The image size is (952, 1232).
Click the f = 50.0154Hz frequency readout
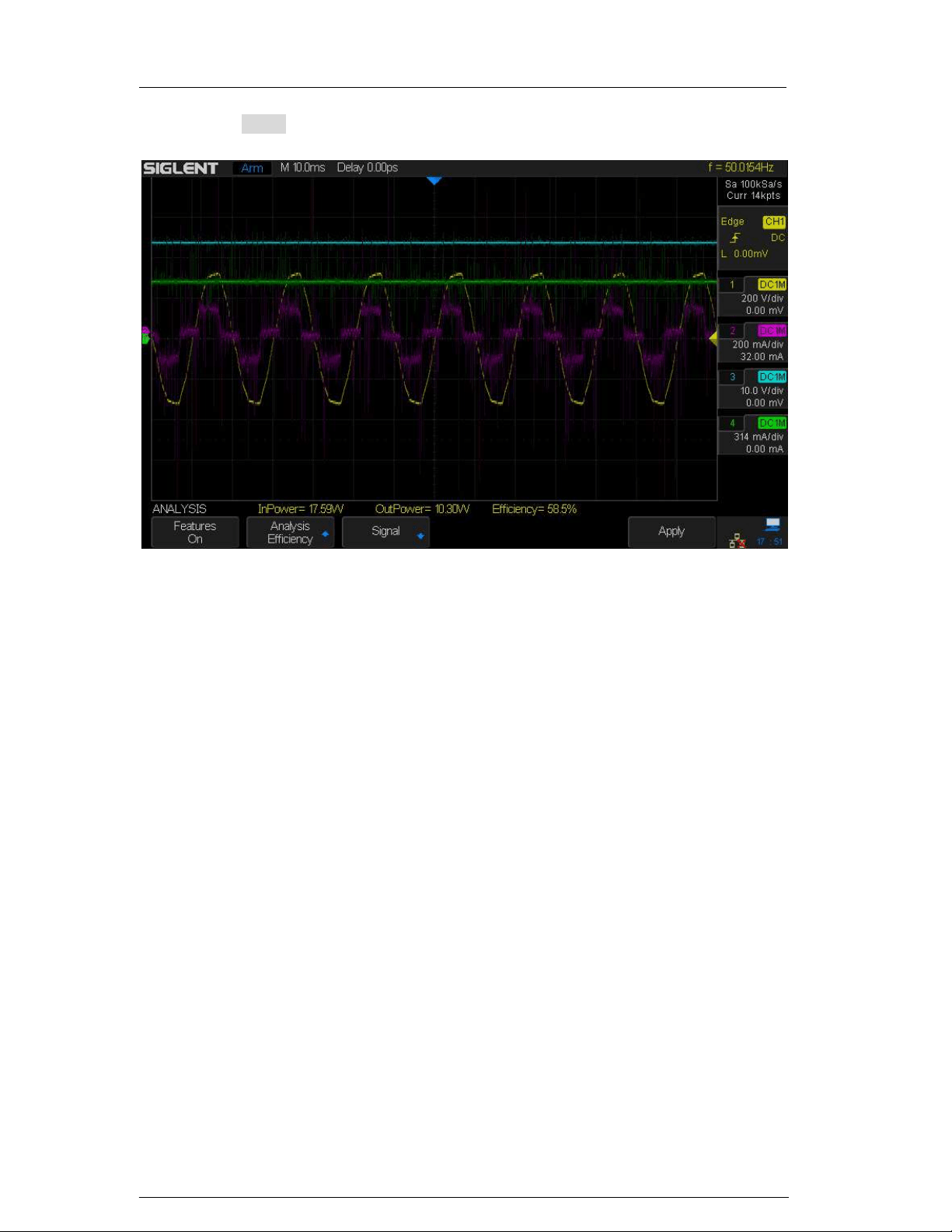pos(741,167)
